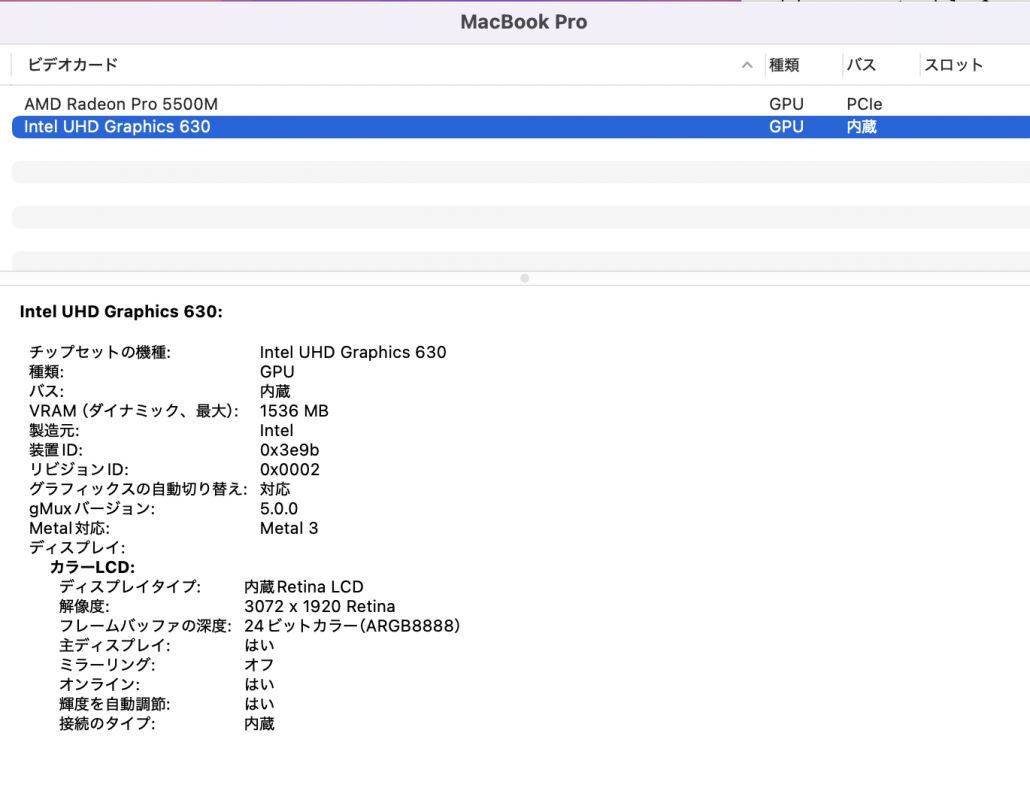Click the 内蔵 bus value of Intel row
1030x800 pixels.
point(862,127)
